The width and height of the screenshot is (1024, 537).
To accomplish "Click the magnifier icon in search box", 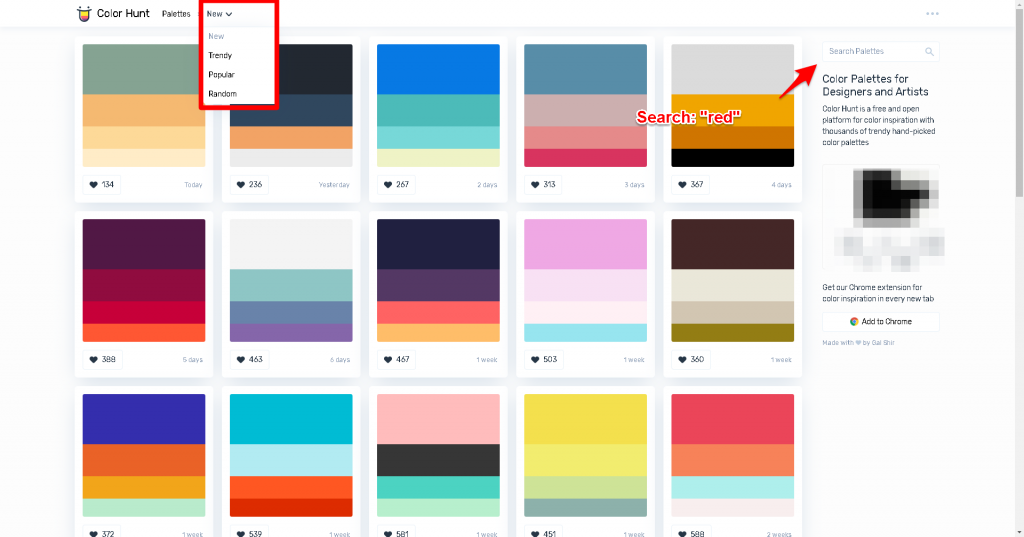I will click(x=929, y=51).
